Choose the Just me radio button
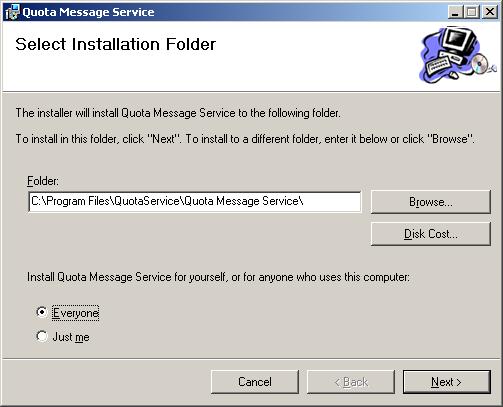Image resolution: width=503 pixels, height=407 pixels. (x=42, y=336)
